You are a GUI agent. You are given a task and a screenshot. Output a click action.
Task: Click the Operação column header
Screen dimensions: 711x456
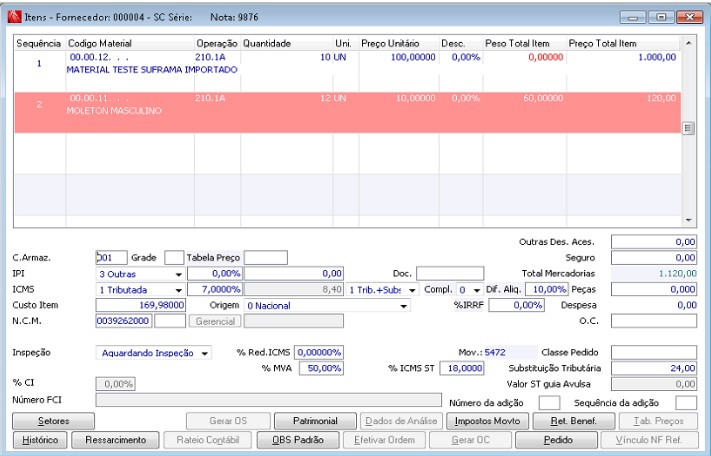coord(217,44)
